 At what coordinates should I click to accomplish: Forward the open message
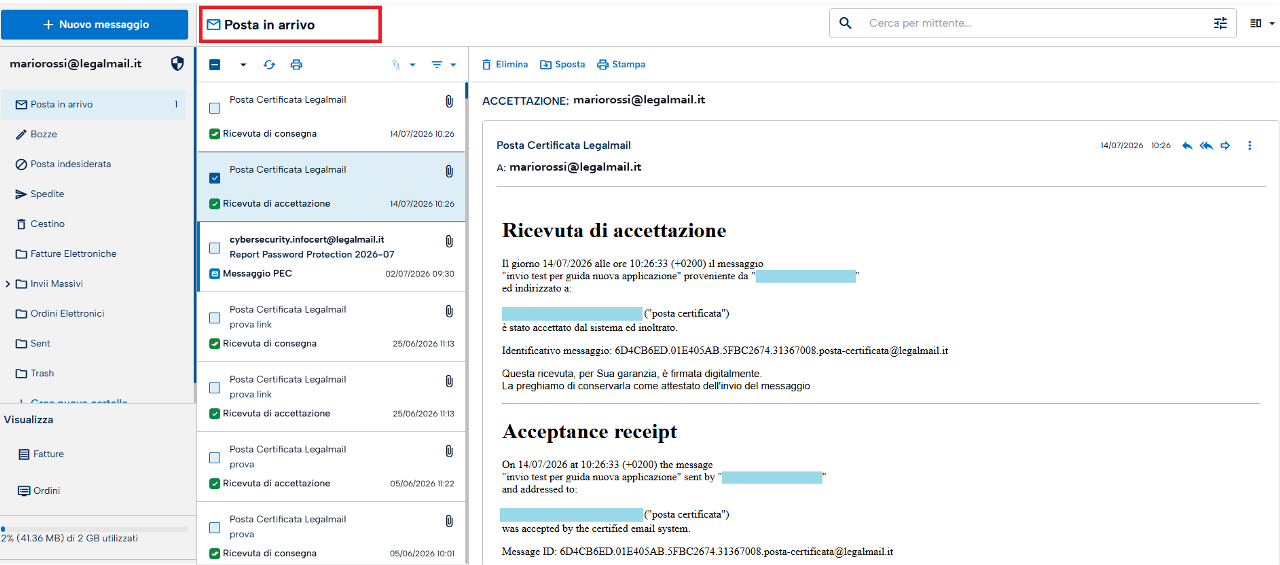[1225, 146]
